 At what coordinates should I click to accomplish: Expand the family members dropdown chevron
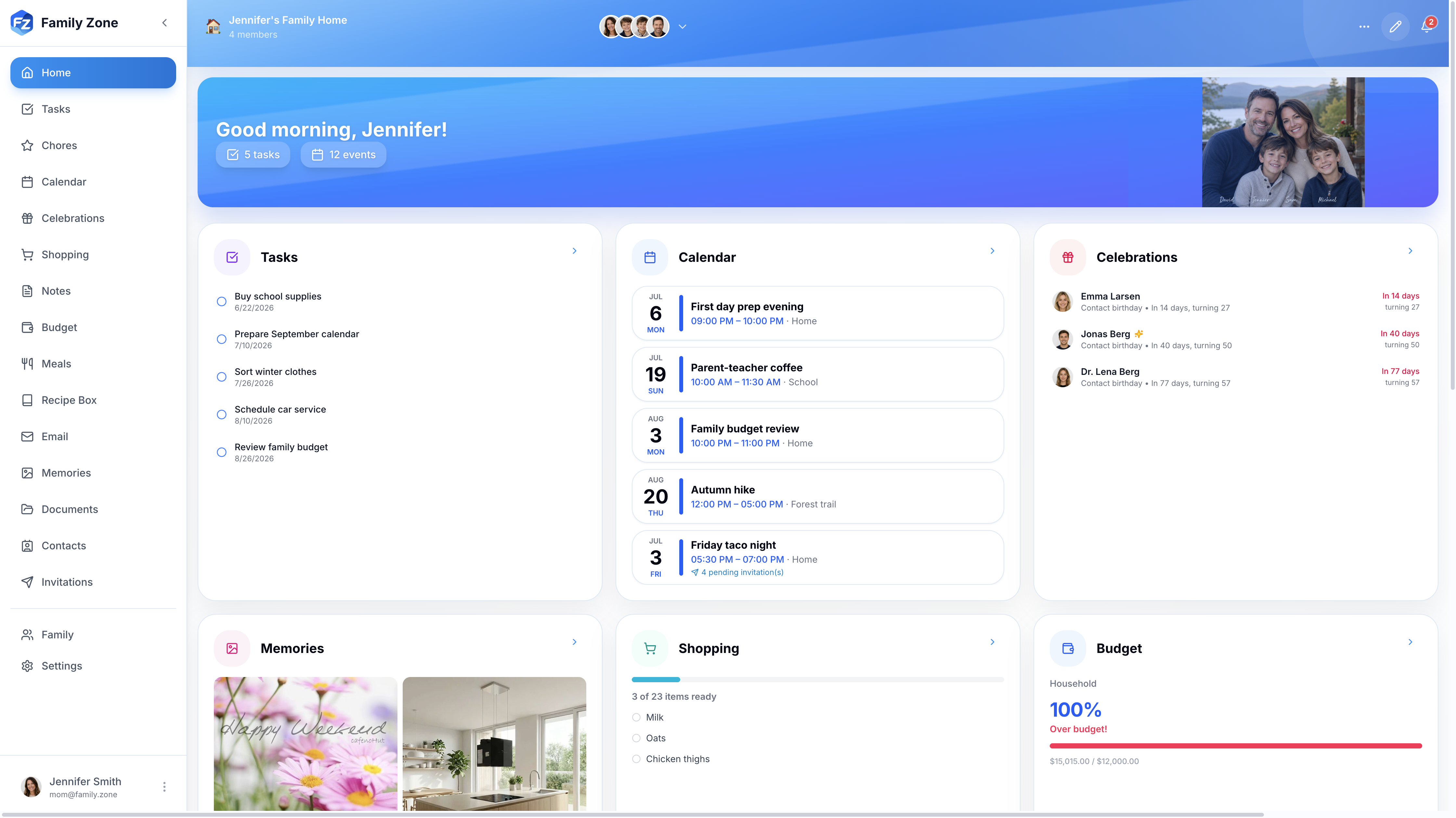[x=682, y=27]
